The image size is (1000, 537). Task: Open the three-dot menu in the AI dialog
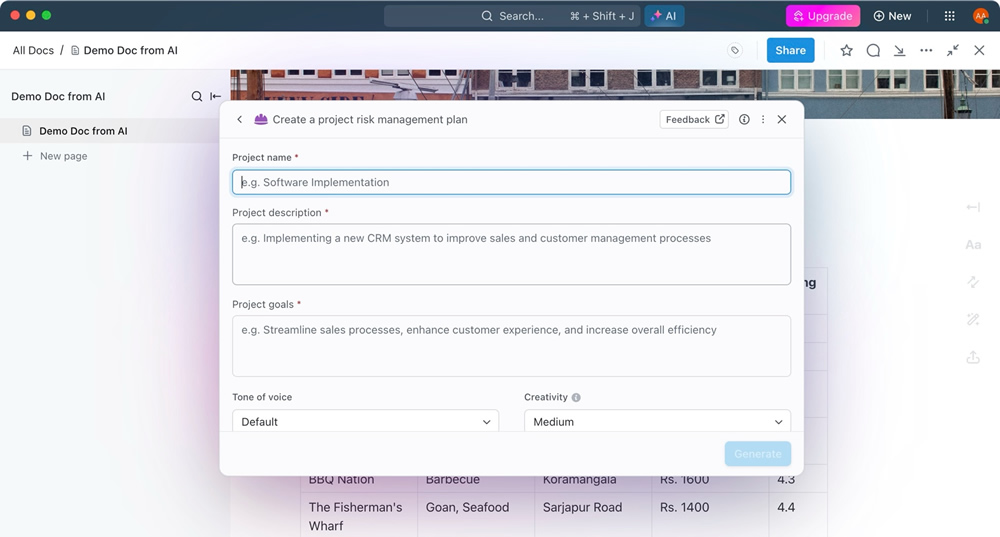[763, 119]
